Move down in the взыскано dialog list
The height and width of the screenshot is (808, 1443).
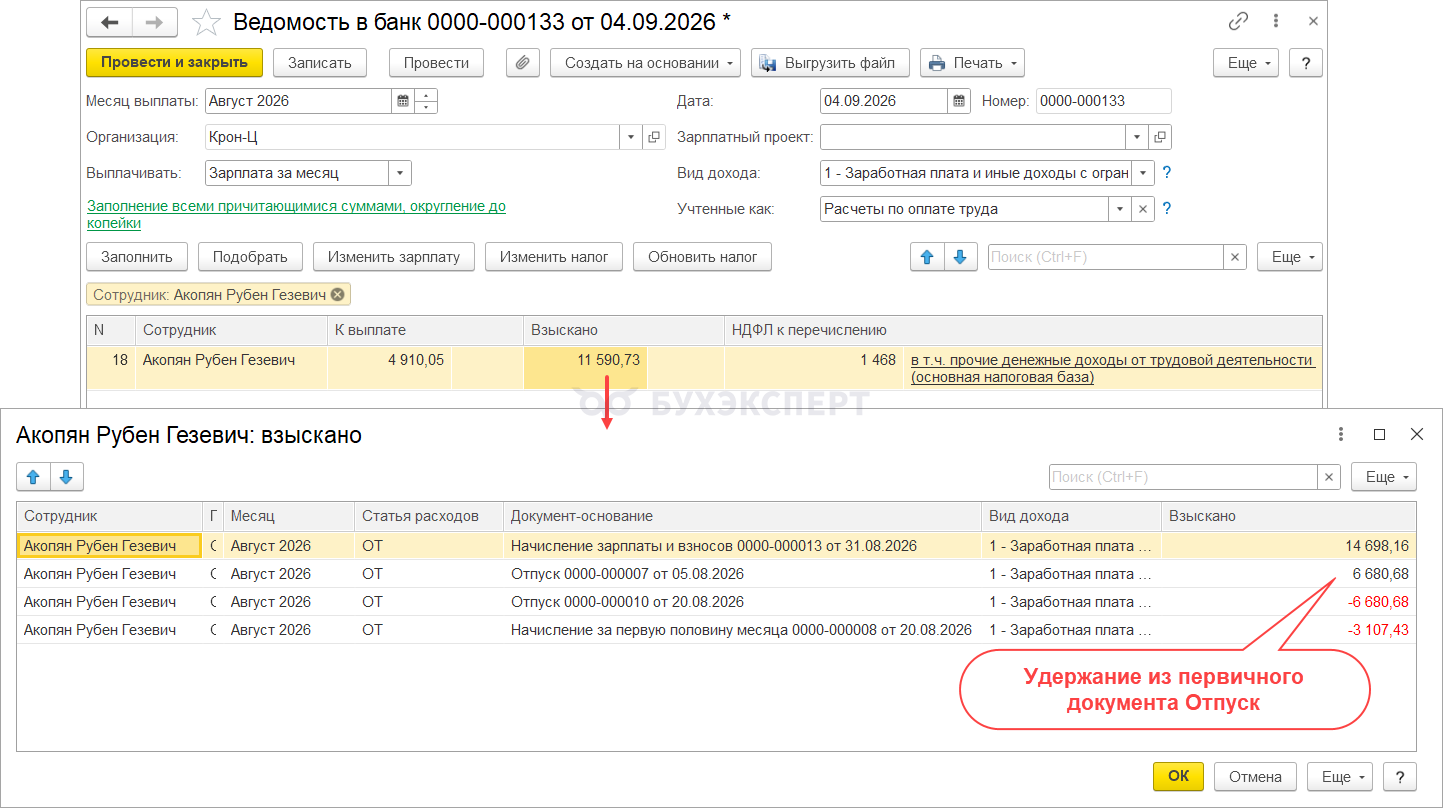pos(66,477)
